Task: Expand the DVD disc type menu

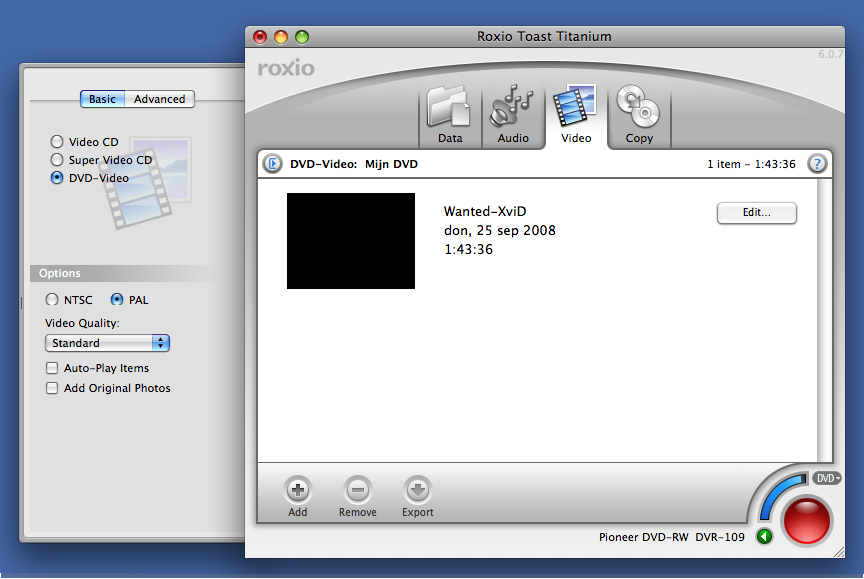Action: tap(826, 478)
